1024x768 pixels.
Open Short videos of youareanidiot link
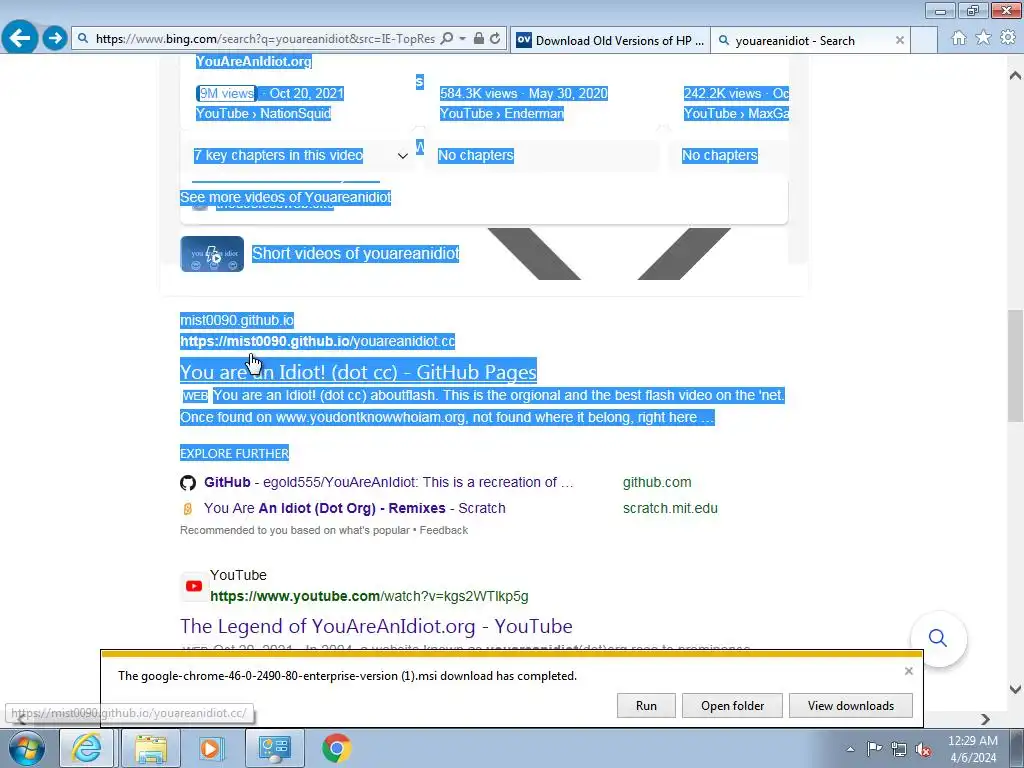pyautogui.click(x=355, y=253)
